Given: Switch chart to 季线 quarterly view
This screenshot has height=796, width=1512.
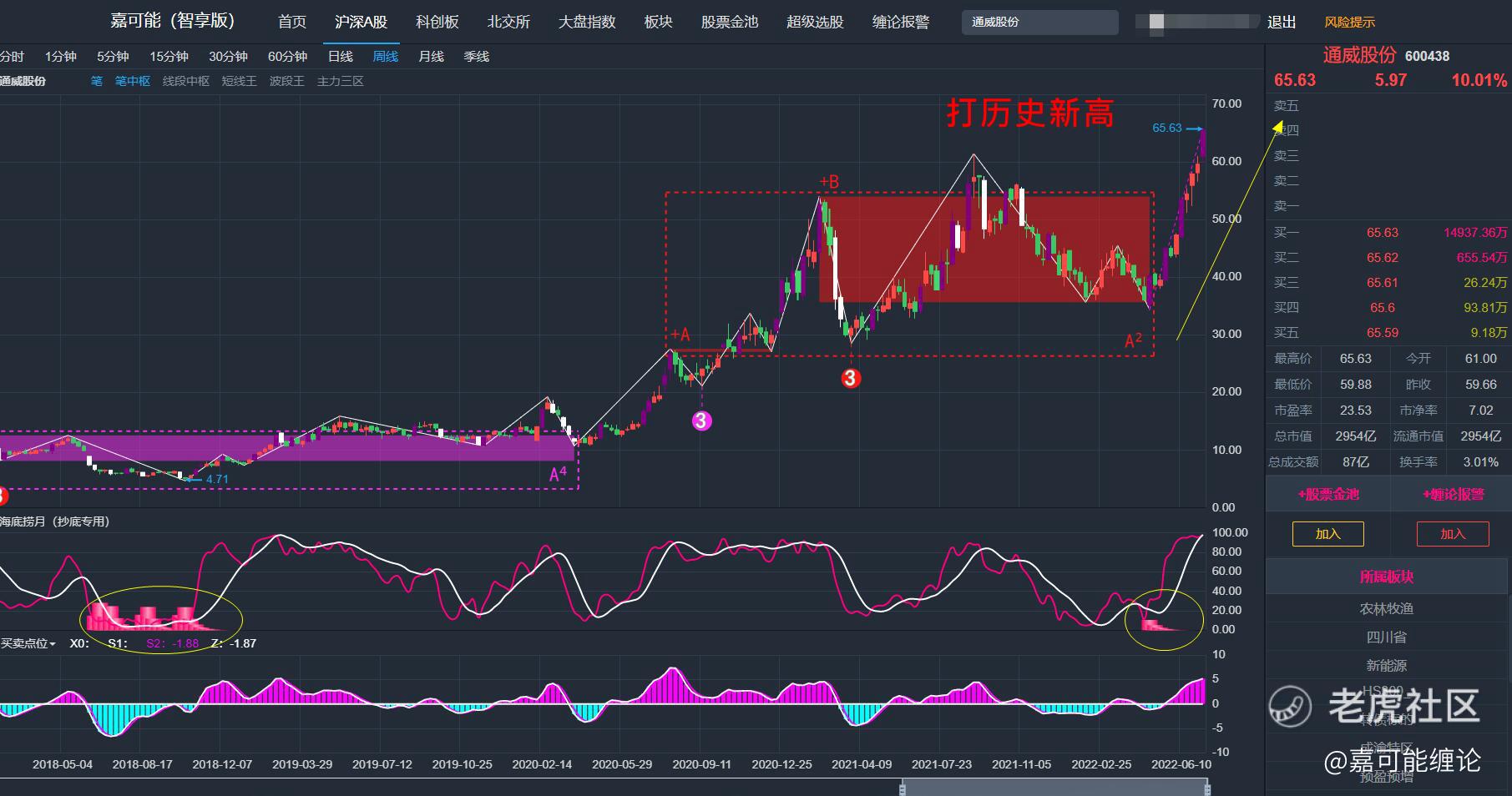Looking at the screenshot, I should tap(477, 57).
